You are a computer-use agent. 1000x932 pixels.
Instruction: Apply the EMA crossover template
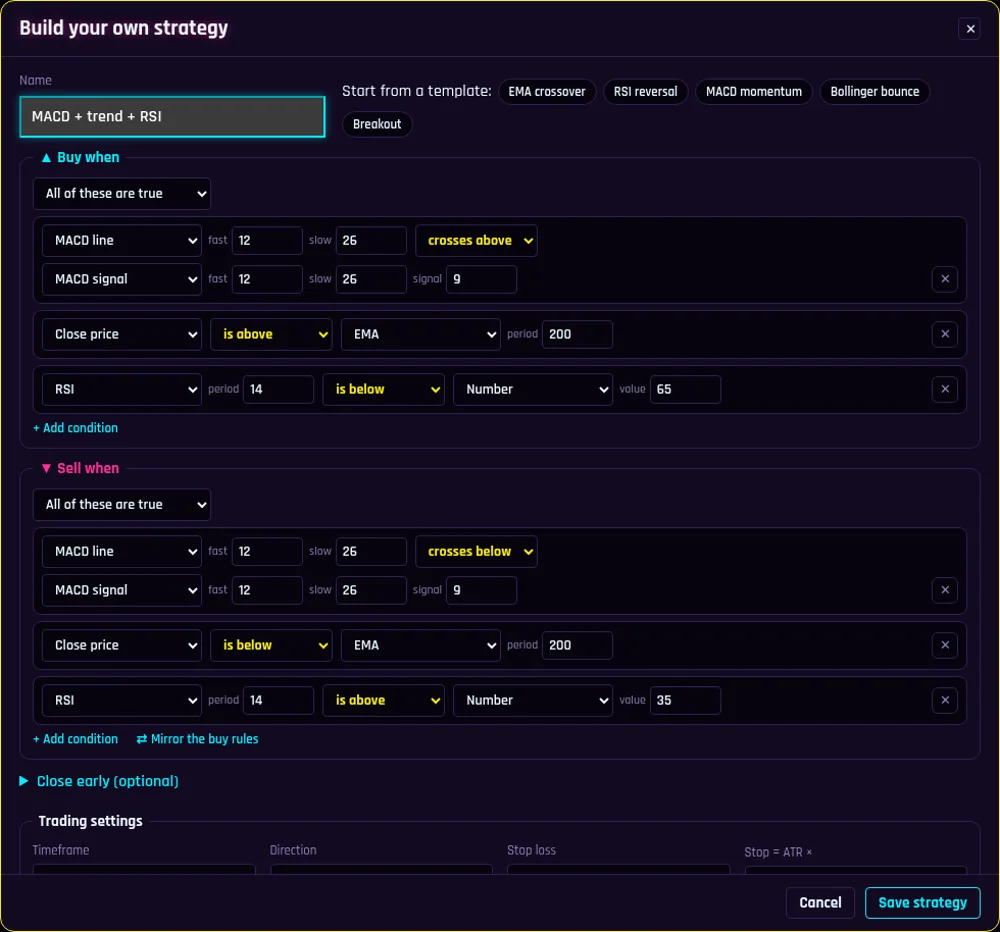point(547,91)
